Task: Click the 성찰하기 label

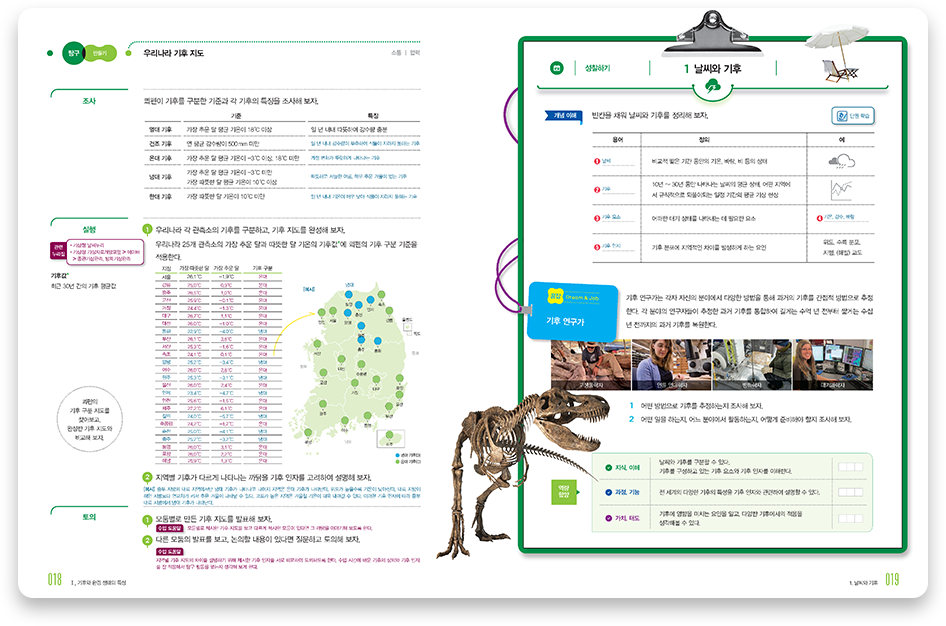Action: tap(598, 68)
